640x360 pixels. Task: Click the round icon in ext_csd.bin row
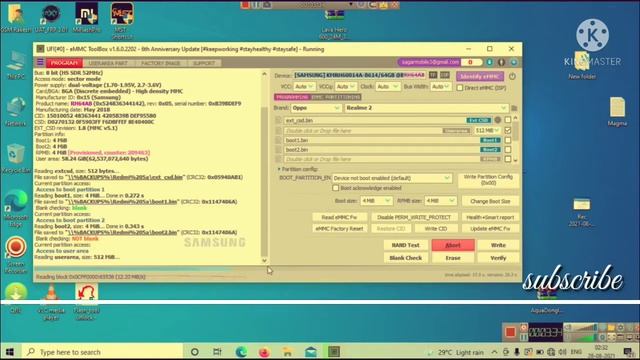[x=498, y=120]
